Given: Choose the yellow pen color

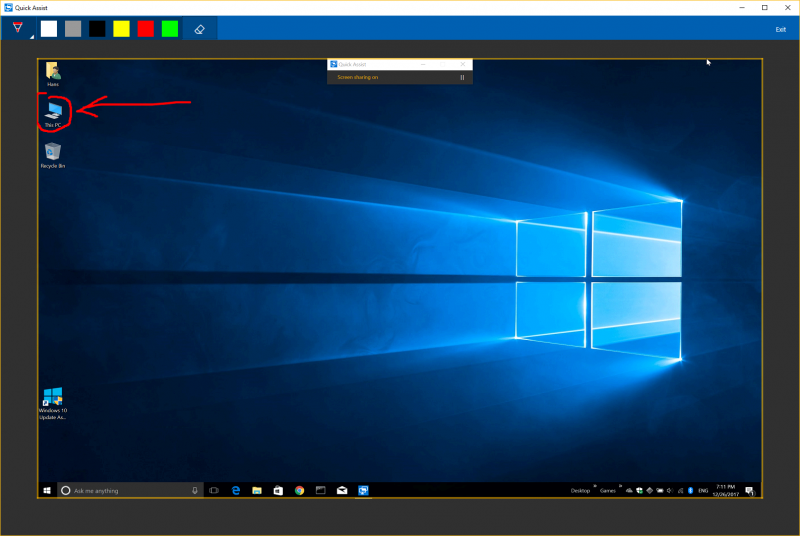Looking at the screenshot, I should click(x=121, y=29).
